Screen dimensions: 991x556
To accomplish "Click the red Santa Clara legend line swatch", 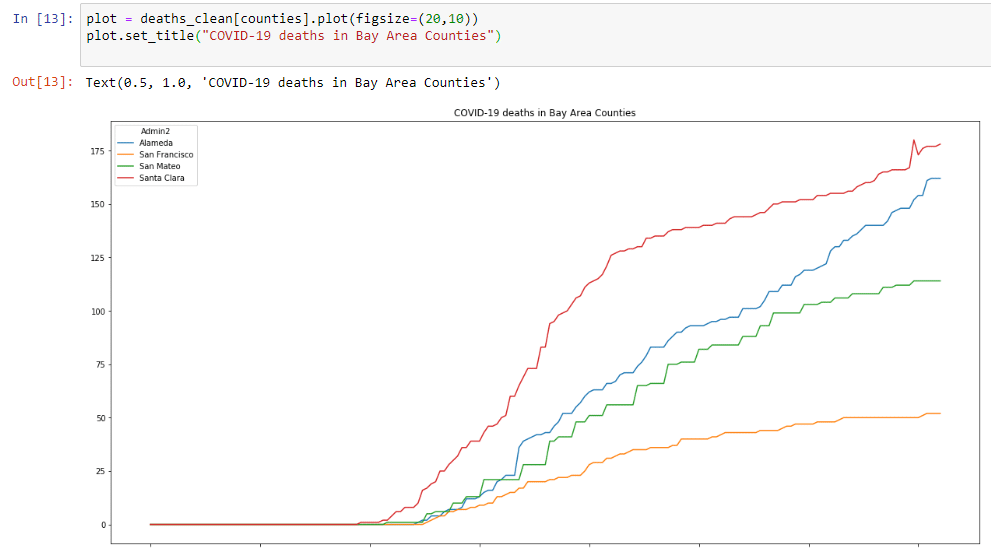I will [x=126, y=178].
